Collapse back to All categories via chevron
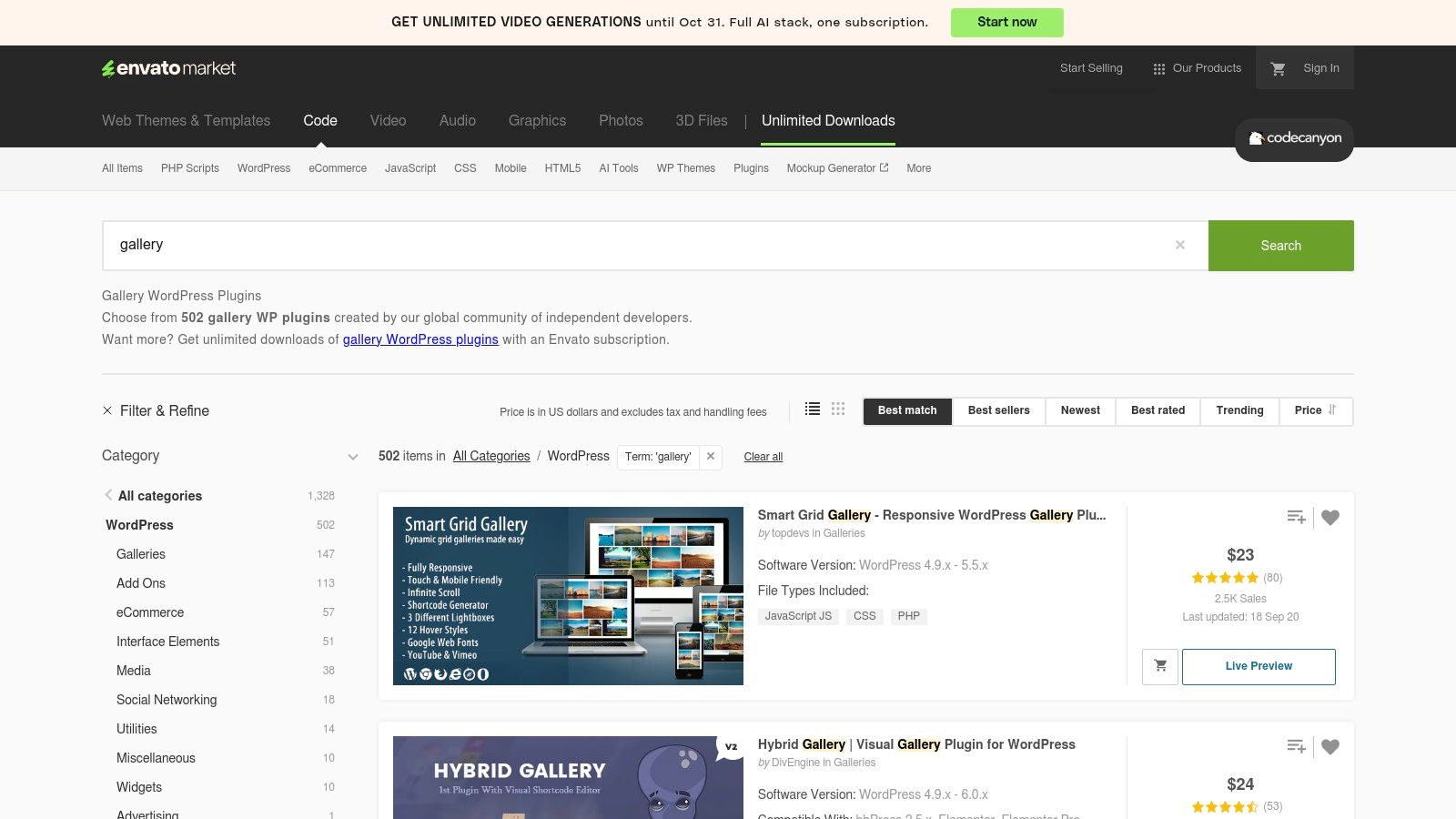Viewport: 1456px width, 819px height. [108, 495]
